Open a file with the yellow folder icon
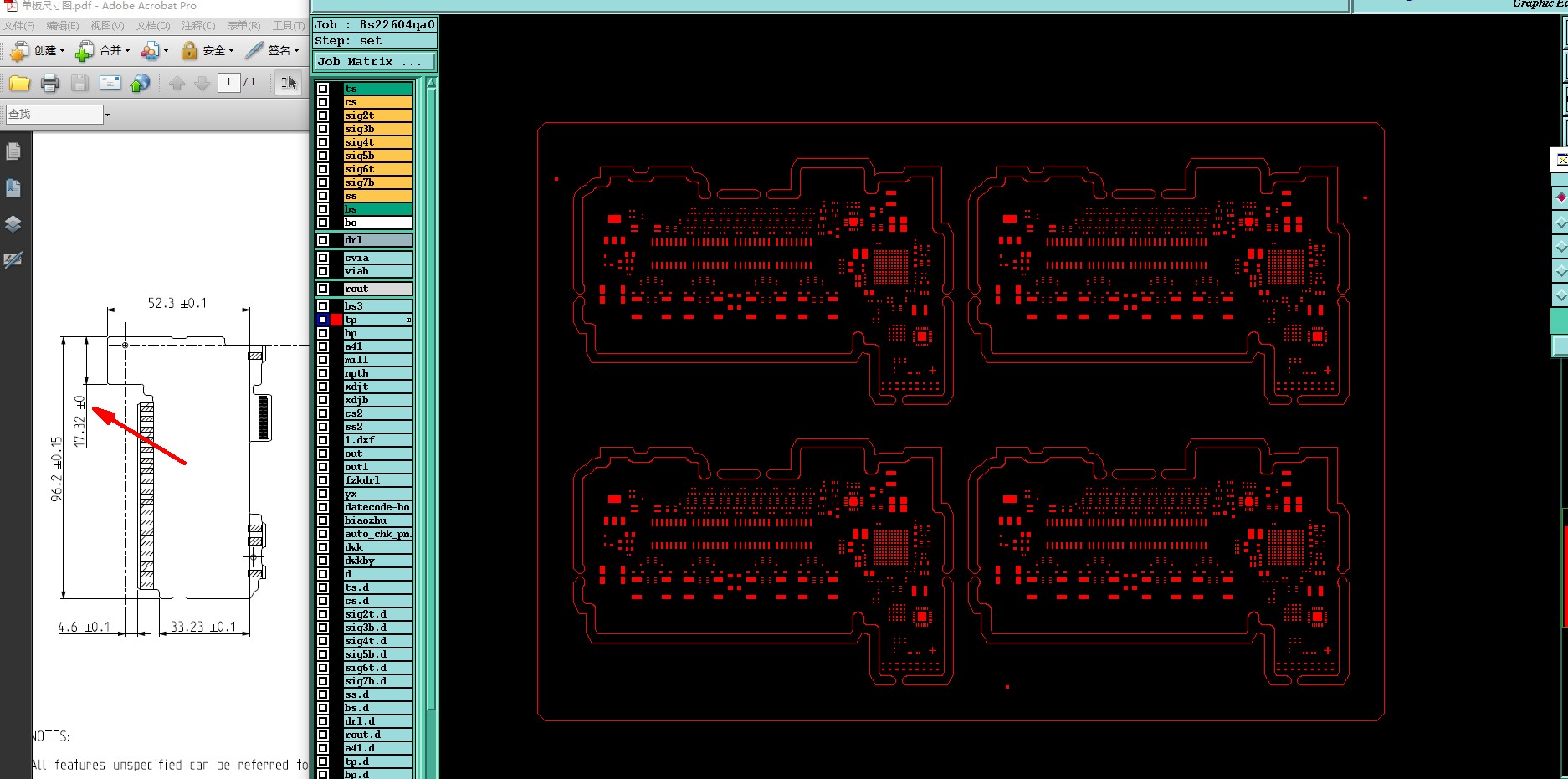This screenshot has width=1568, height=779. pyautogui.click(x=19, y=83)
